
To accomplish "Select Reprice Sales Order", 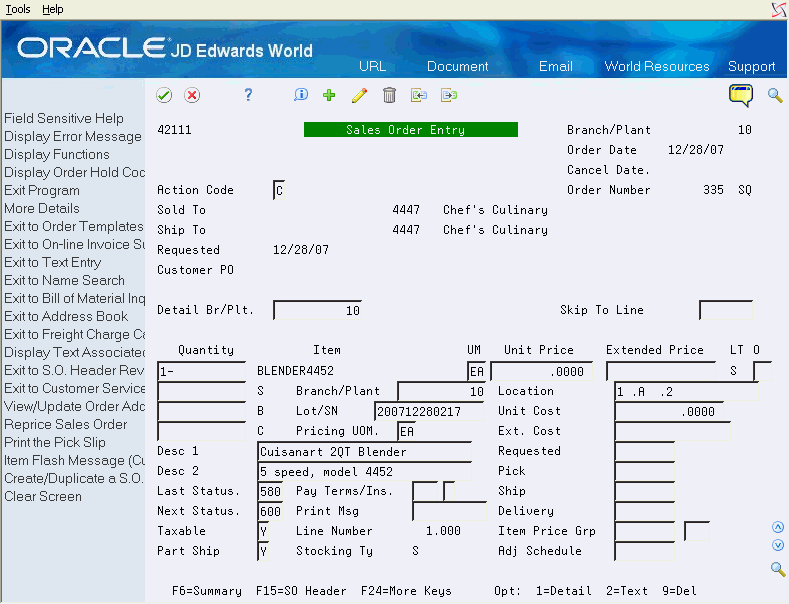I will coord(66,424).
